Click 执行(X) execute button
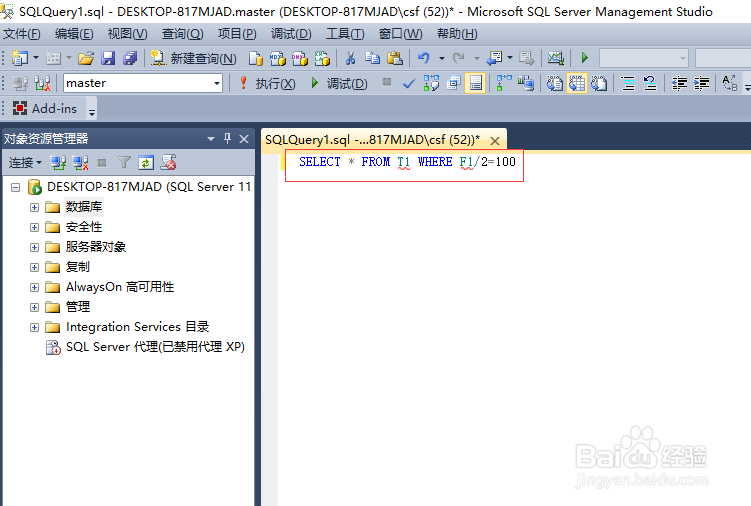751x506 pixels. point(268,83)
